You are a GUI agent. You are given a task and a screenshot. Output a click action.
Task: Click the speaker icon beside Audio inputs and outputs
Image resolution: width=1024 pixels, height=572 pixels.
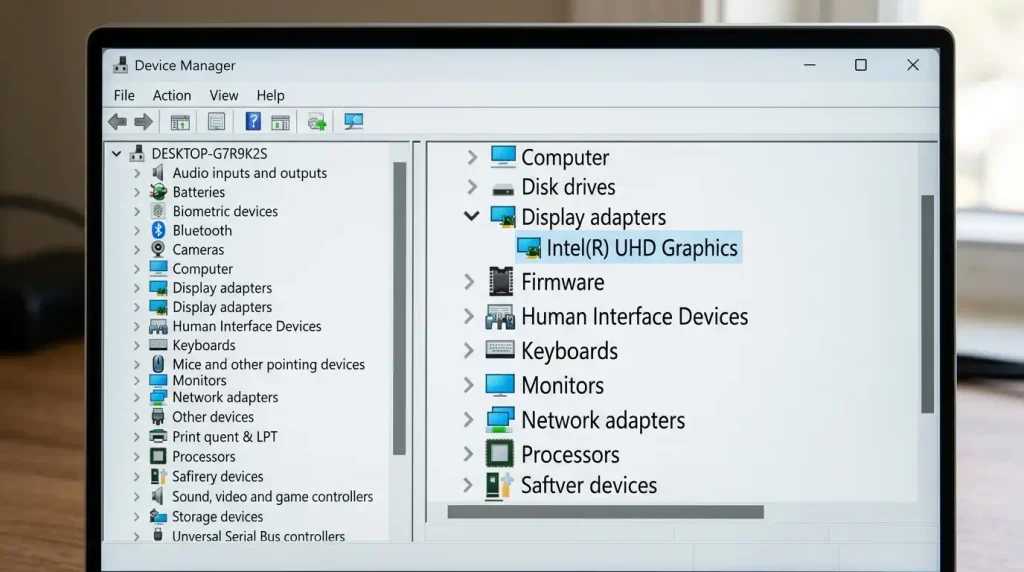[x=158, y=172]
